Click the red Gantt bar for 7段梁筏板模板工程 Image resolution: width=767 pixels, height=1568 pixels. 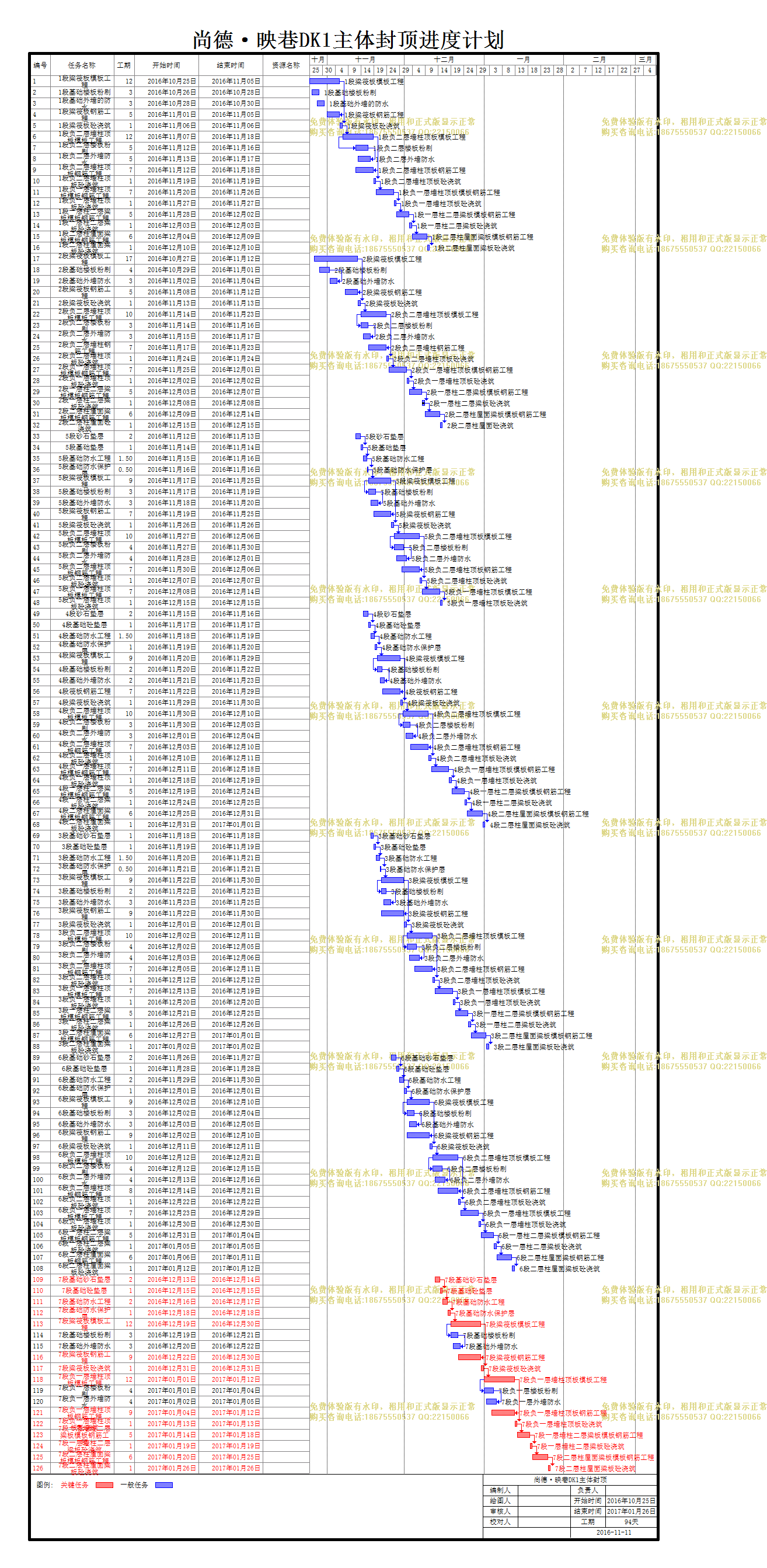(466, 1324)
